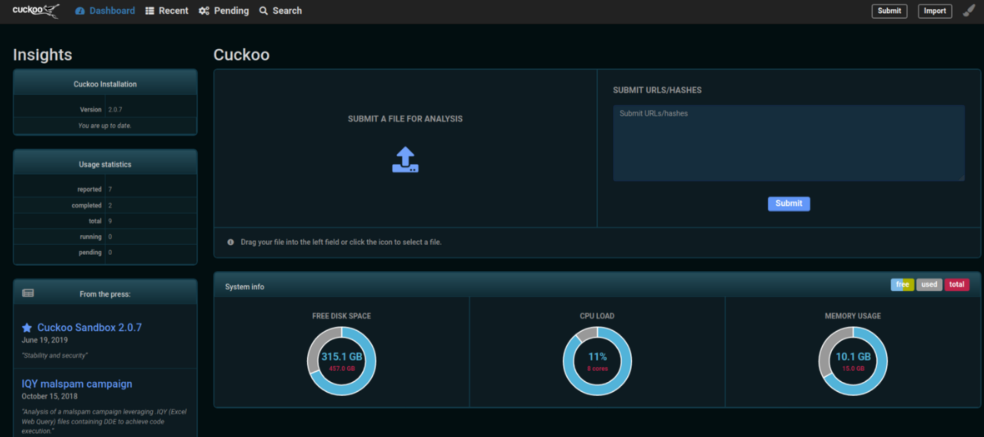Click the Cuckoo logo in navbar
Image resolution: width=984 pixels, height=437 pixels.
point(36,11)
